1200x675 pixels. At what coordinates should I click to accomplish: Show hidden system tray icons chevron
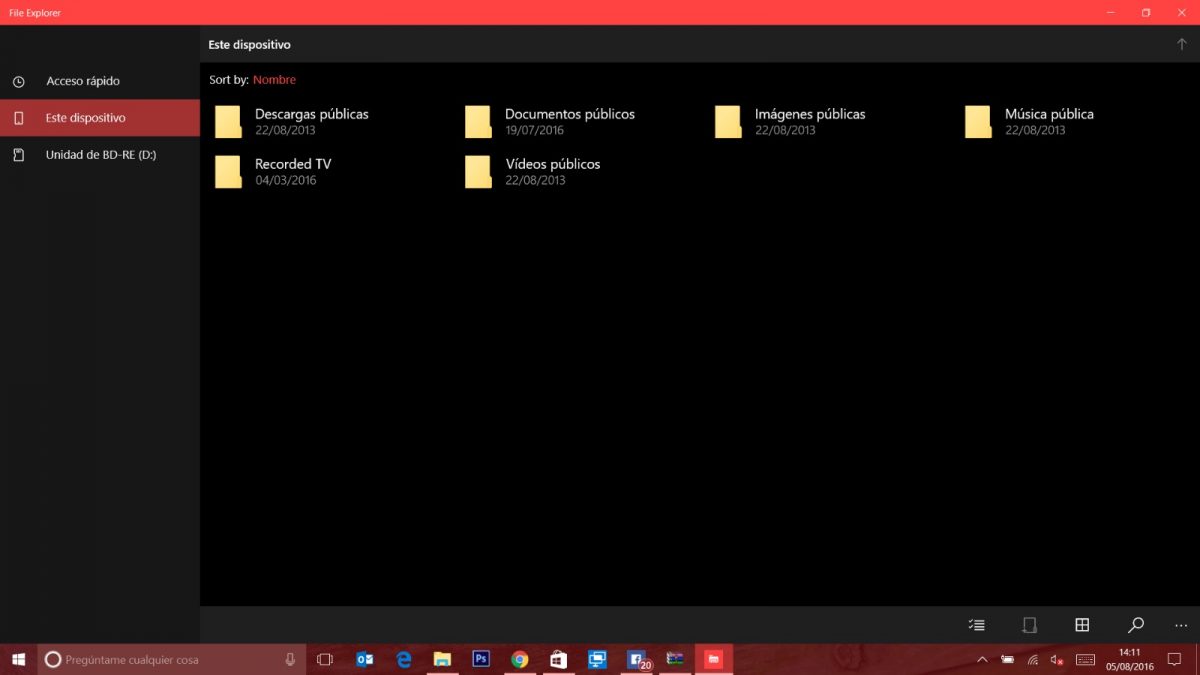pyautogui.click(x=982, y=660)
